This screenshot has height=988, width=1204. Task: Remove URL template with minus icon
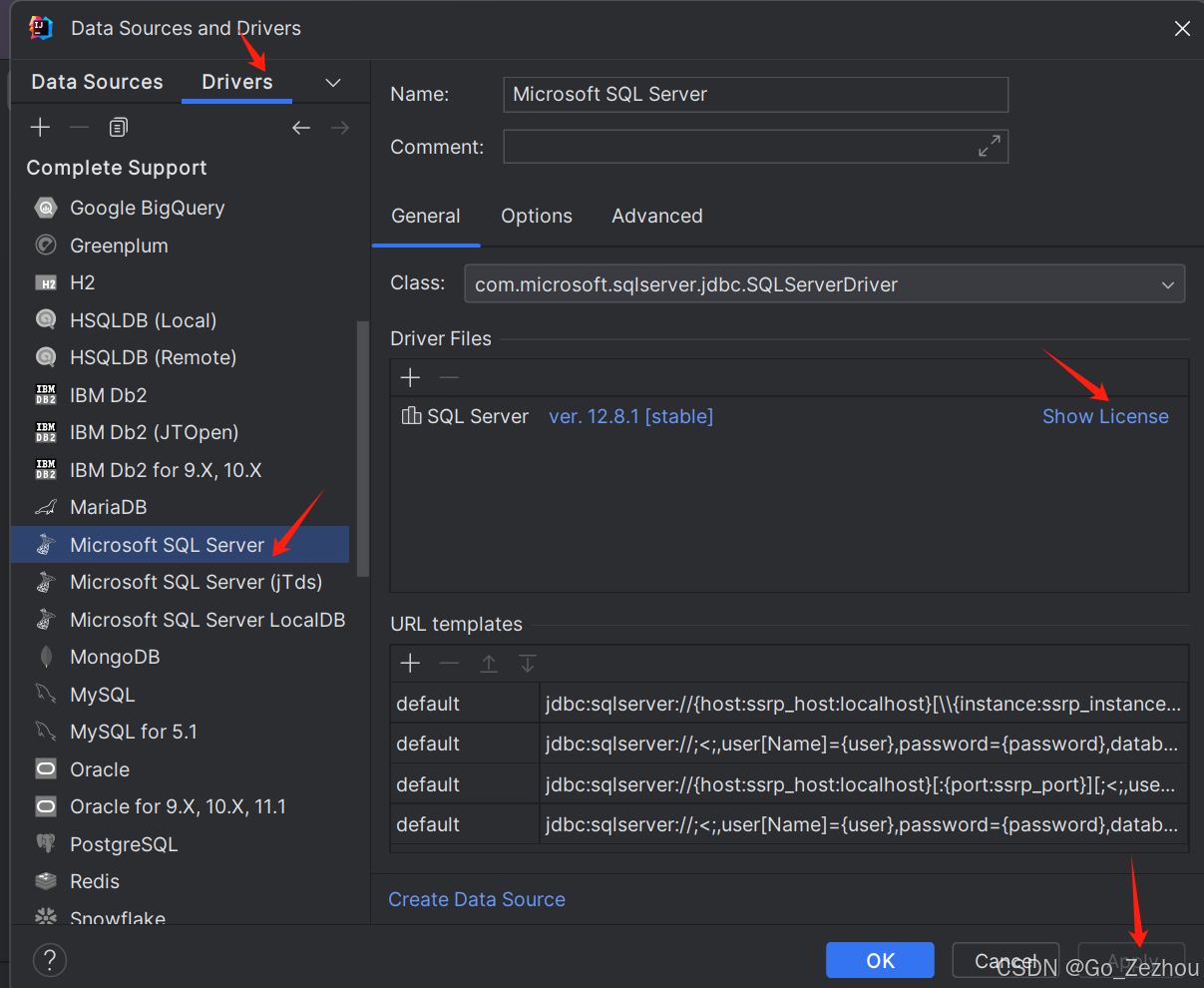point(449,664)
